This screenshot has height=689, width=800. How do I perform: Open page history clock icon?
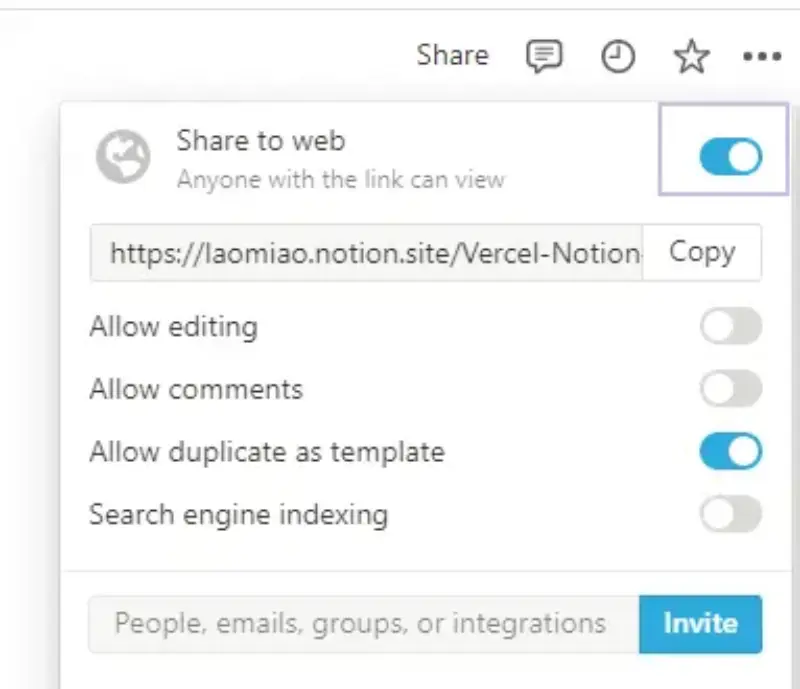pyautogui.click(x=618, y=57)
